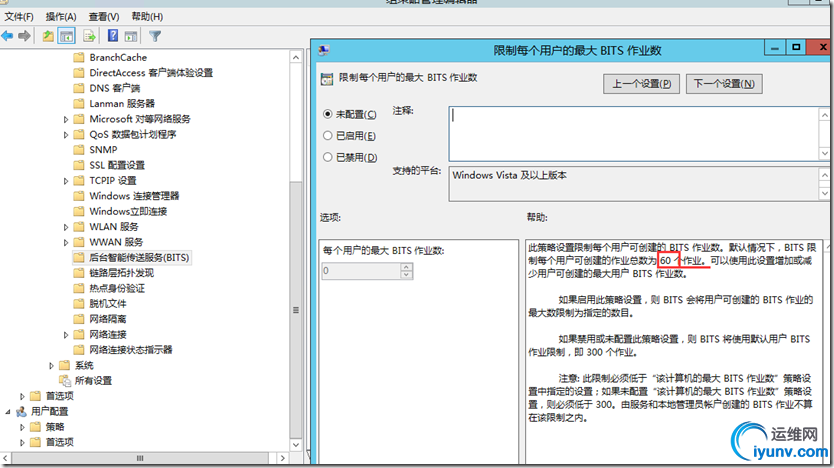Open the 操作(A) menu
The image size is (834, 468).
point(61,17)
